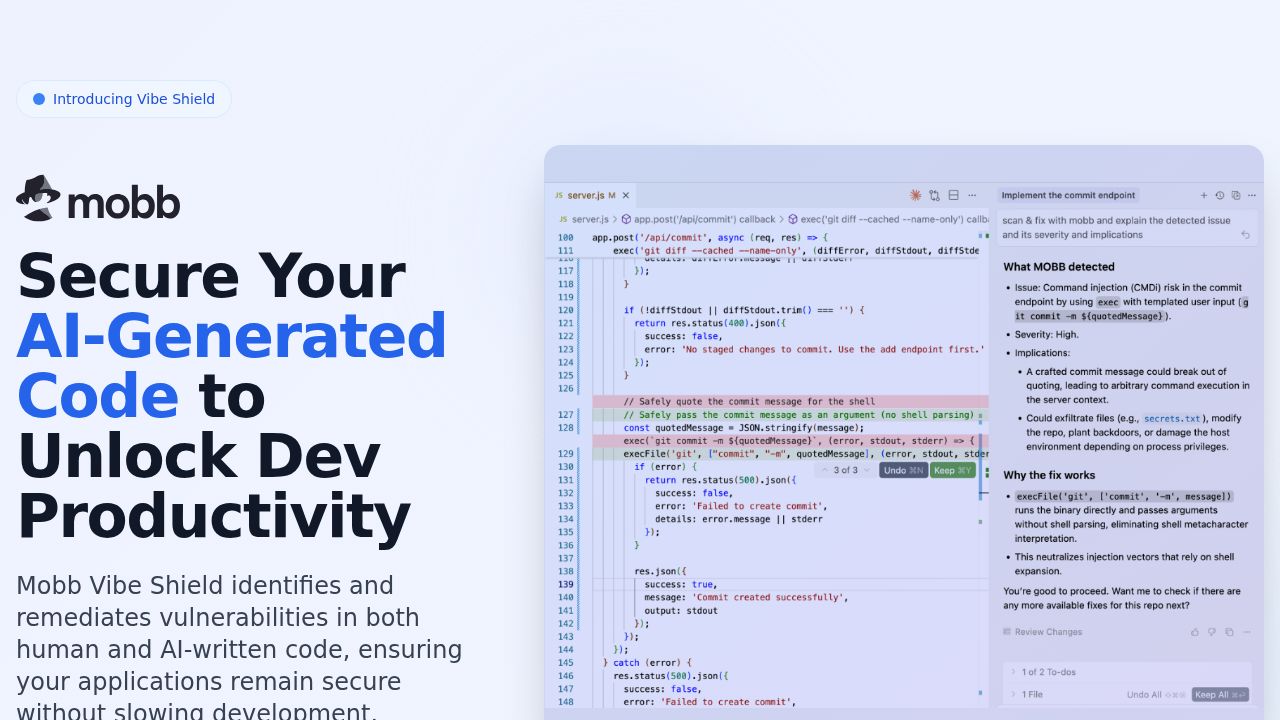Click the '3 of 3' change counter
Image resolution: width=1280 pixels, height=720 pixels.
tap(846, 470)
